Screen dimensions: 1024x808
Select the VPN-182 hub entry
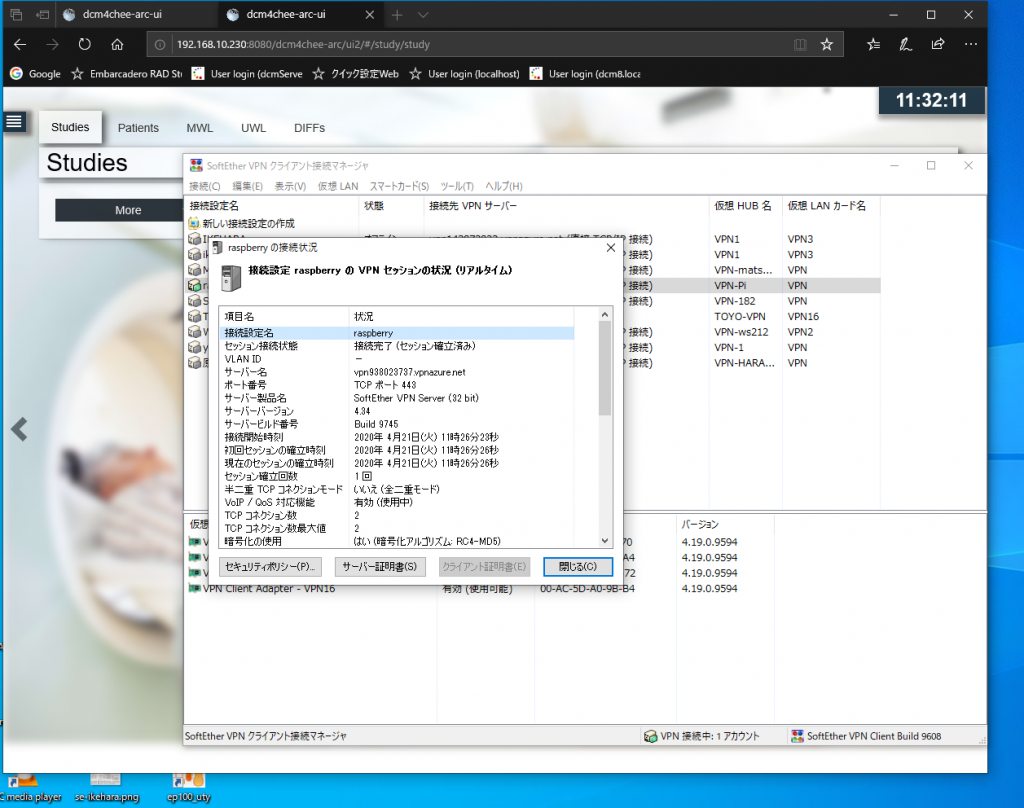734,301
